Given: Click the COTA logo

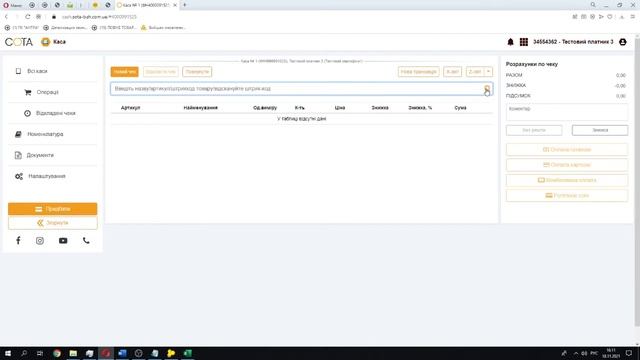Looking at the screenshot, I should 19,42.
